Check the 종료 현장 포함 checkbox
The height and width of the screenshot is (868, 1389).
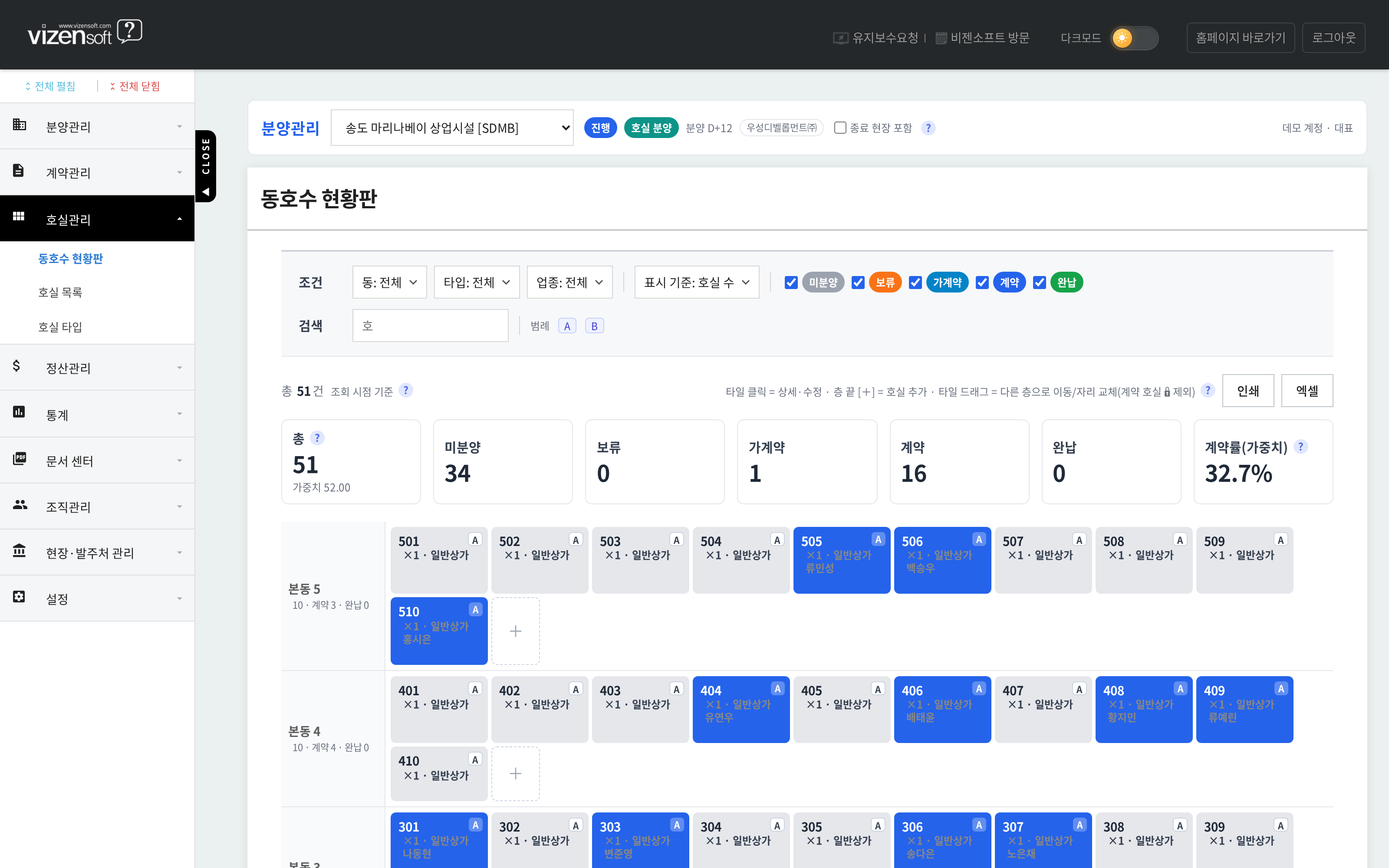(x=840, y=128)
